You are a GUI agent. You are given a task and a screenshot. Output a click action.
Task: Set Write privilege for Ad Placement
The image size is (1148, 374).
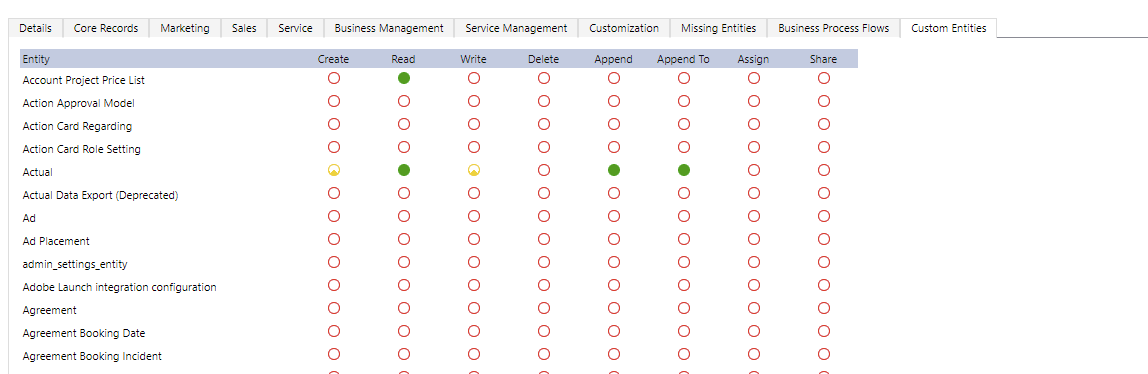(x=474, y=239)
